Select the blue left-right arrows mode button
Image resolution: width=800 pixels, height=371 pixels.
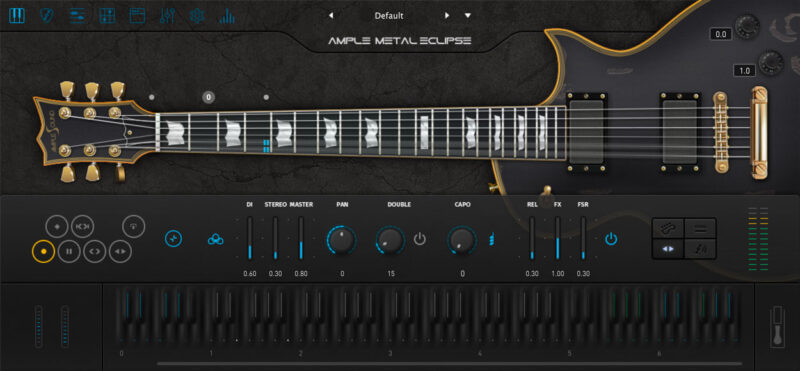point(668,249)
